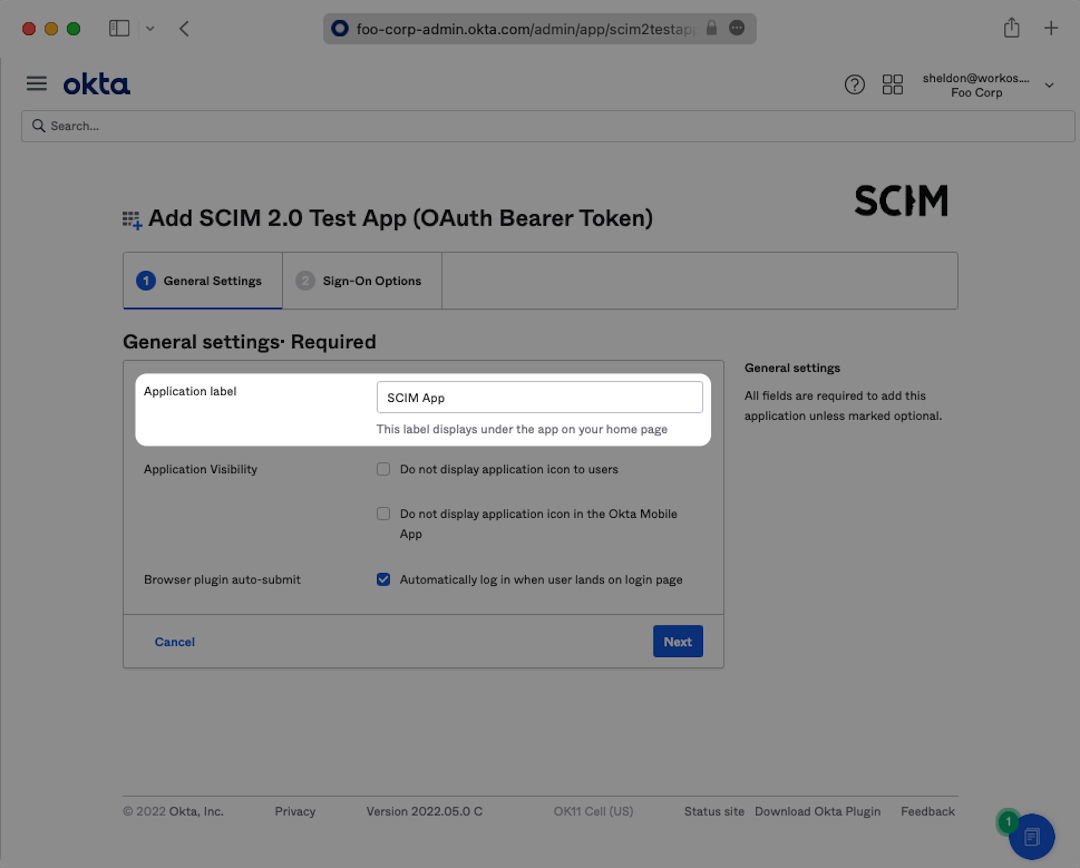Expand the sidebar options chevron in Safari
The height and width of the screenshot is (868, 1080).
tap(150, 28)
